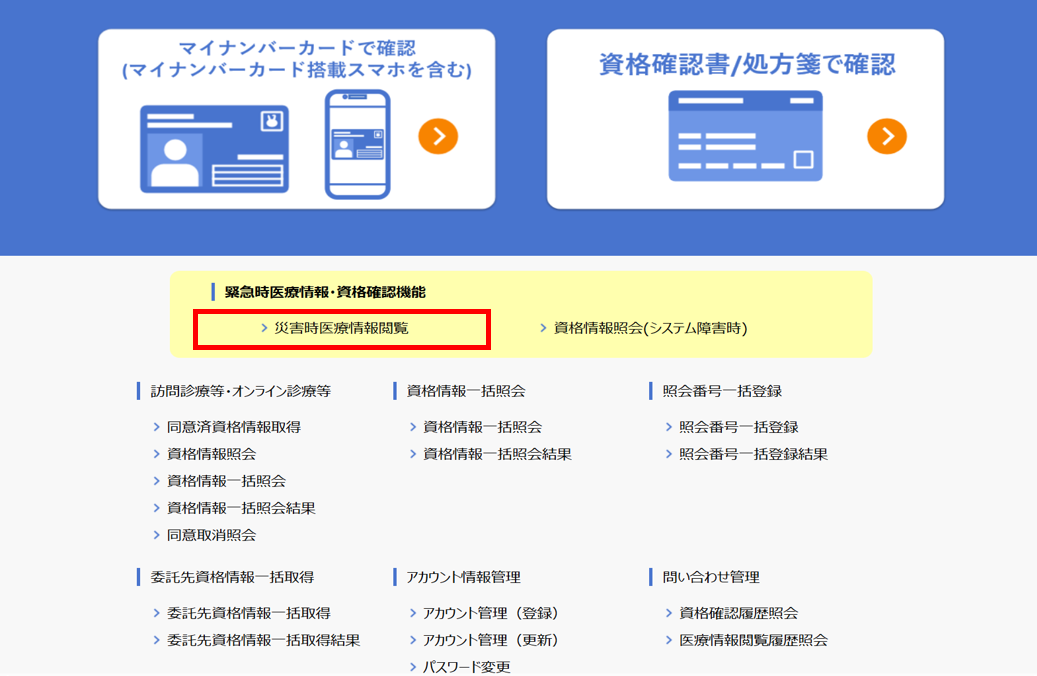Click the 資格確認書 card illustration
Image resolution: width=1037 pixels, height=676 pixels.
coord(745,136)
